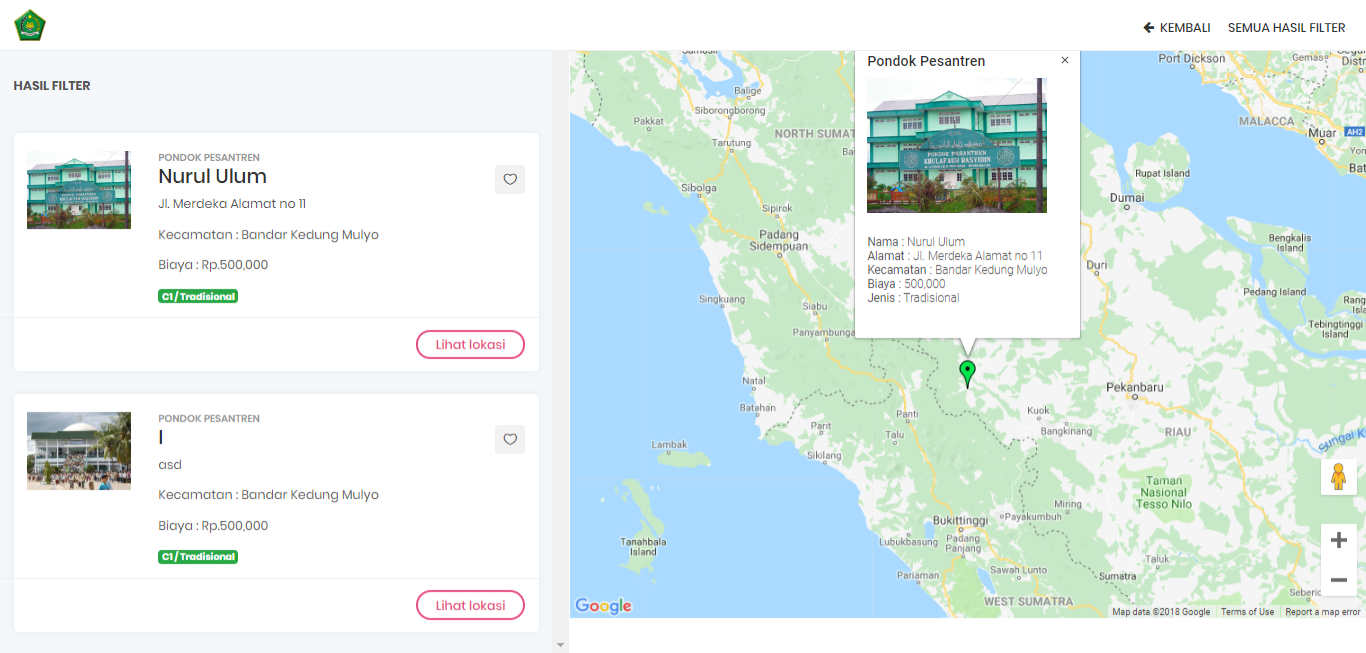Zoom in the map with plus button
1366x653 pixels.
click(1339, 541)
